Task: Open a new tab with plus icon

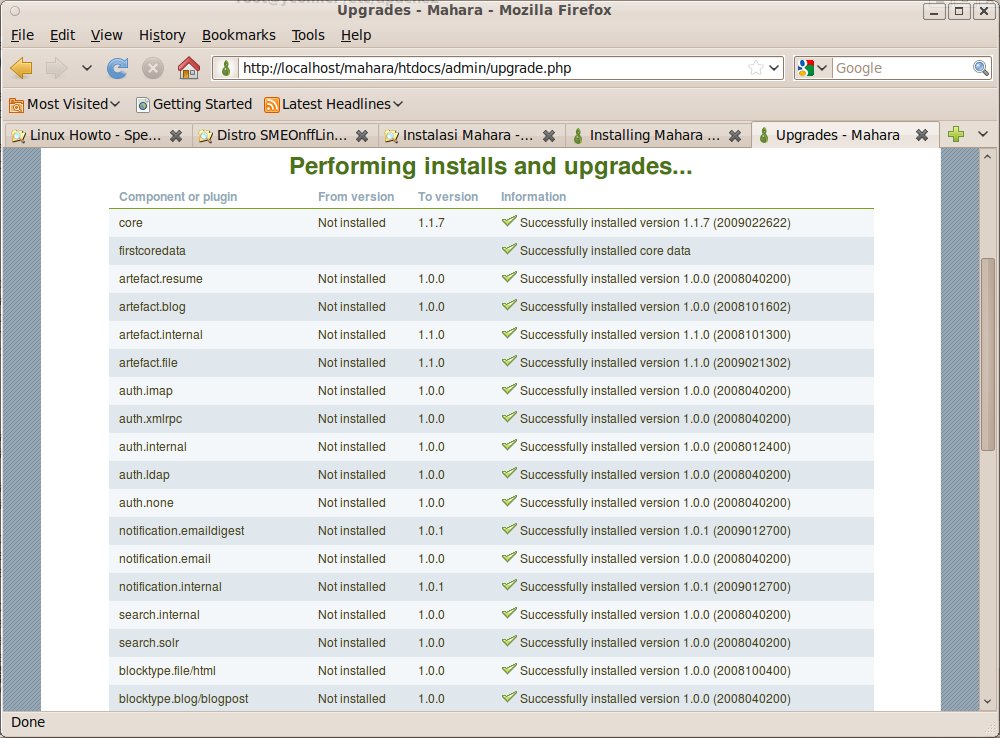Action: [956, 135]
